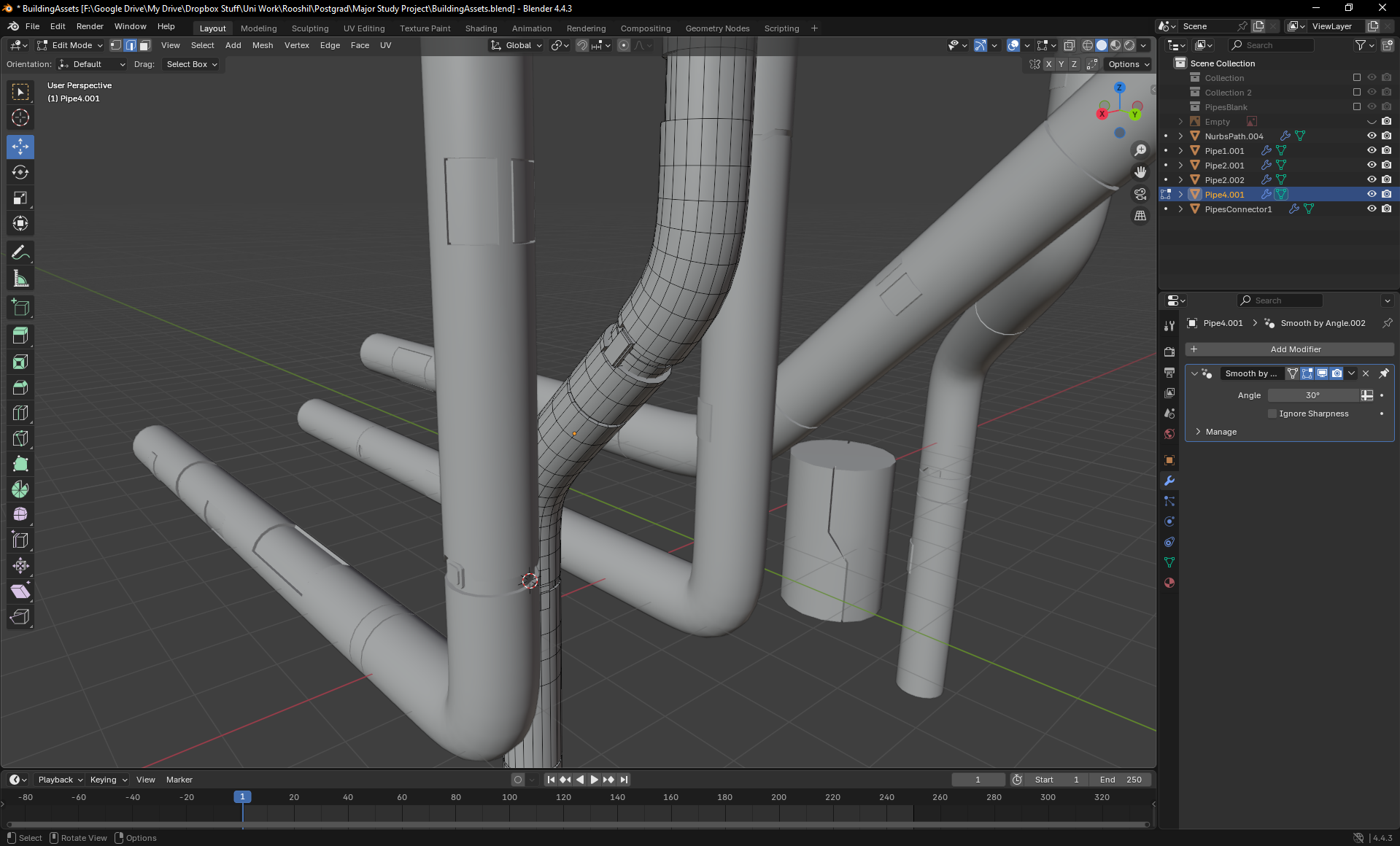1400x846 pixels.
Task: Open the Material properties tab icon
Action: click(1169, 583)
